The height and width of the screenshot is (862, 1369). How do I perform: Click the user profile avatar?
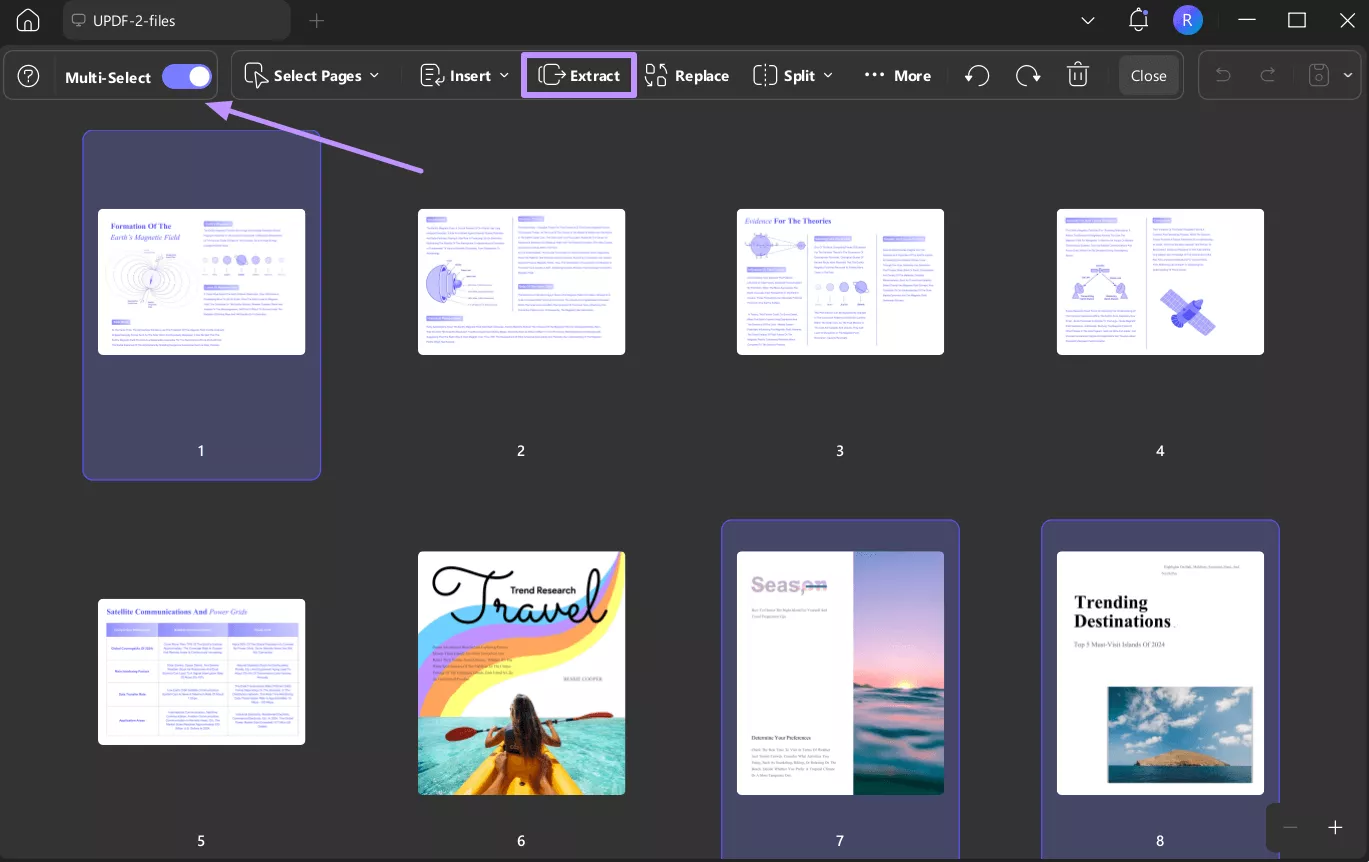[x=1188, y=20]
